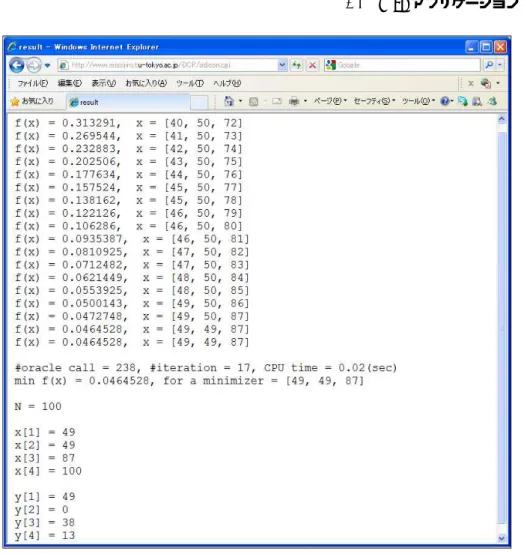Click the green Refresh arrows icon
Viewport: 524px width, 554px height.
tap(297, 65)
